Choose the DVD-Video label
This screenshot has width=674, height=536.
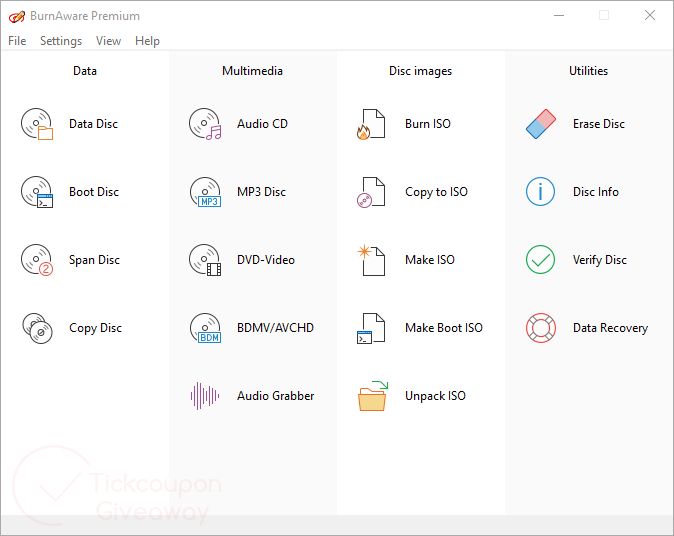pyautogui.click(x=266, y=260)
